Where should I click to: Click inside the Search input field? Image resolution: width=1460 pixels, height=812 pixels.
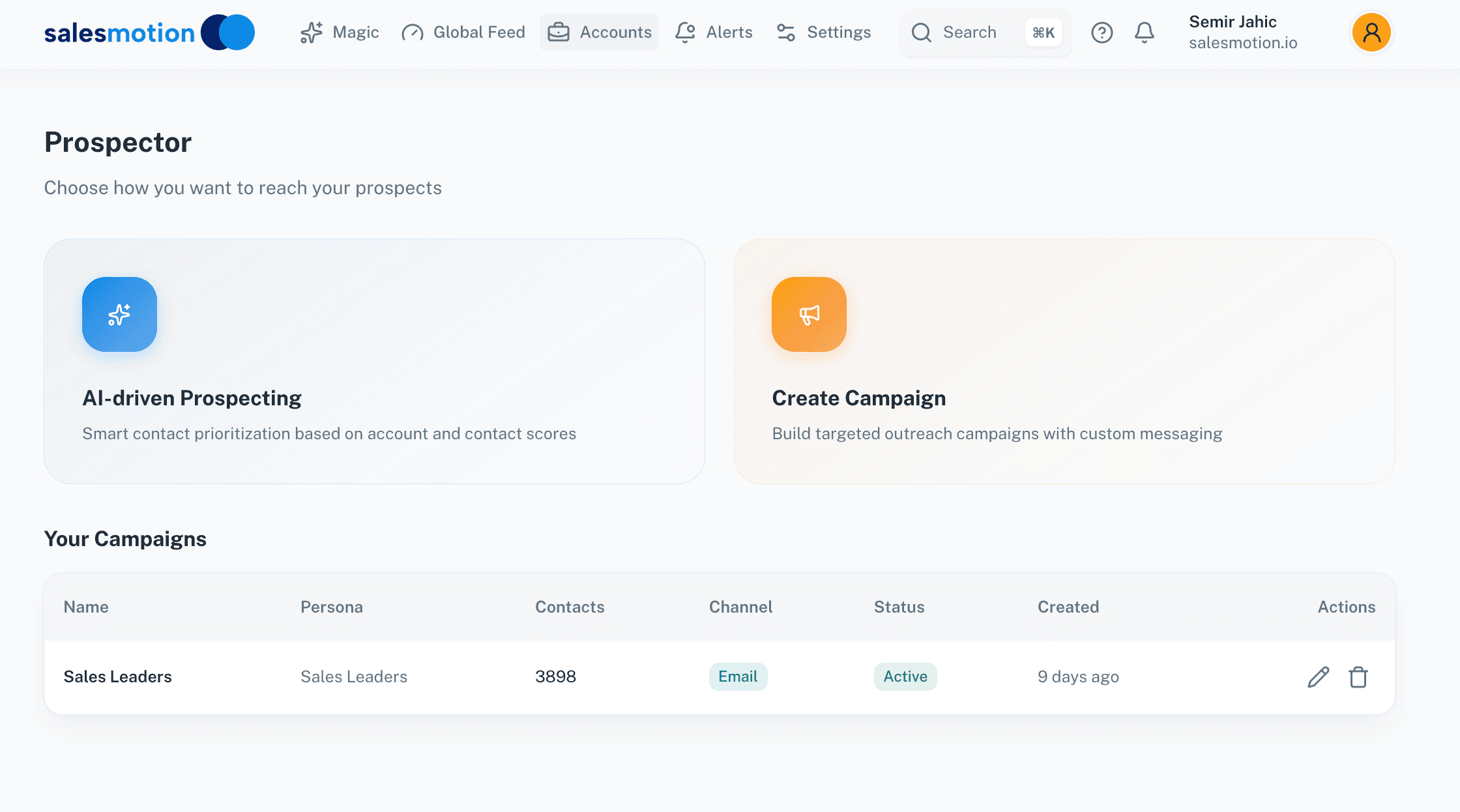pyautogui.click(x=971, y=33)
